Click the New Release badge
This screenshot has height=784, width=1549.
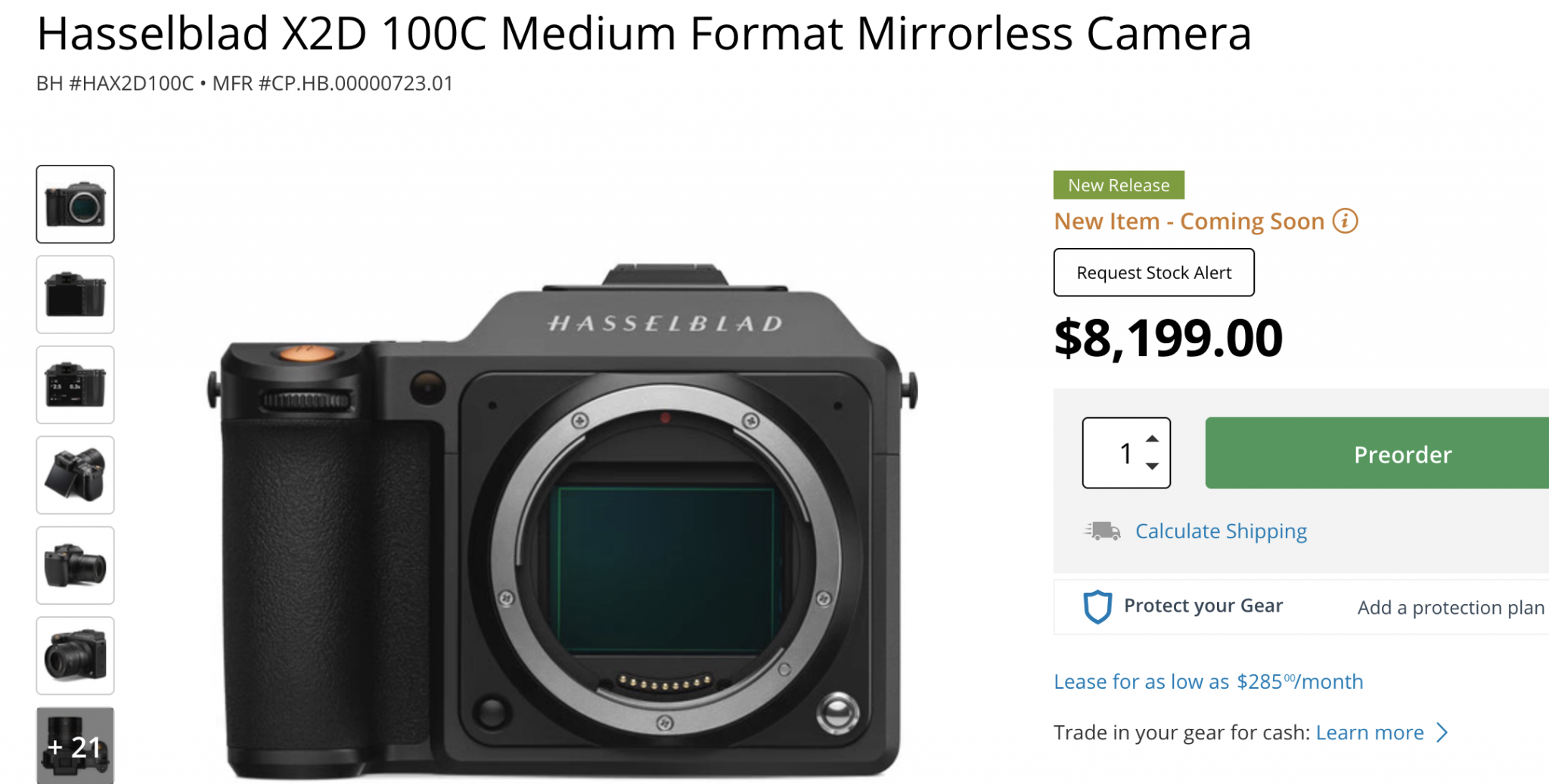tap(1119, 184)
